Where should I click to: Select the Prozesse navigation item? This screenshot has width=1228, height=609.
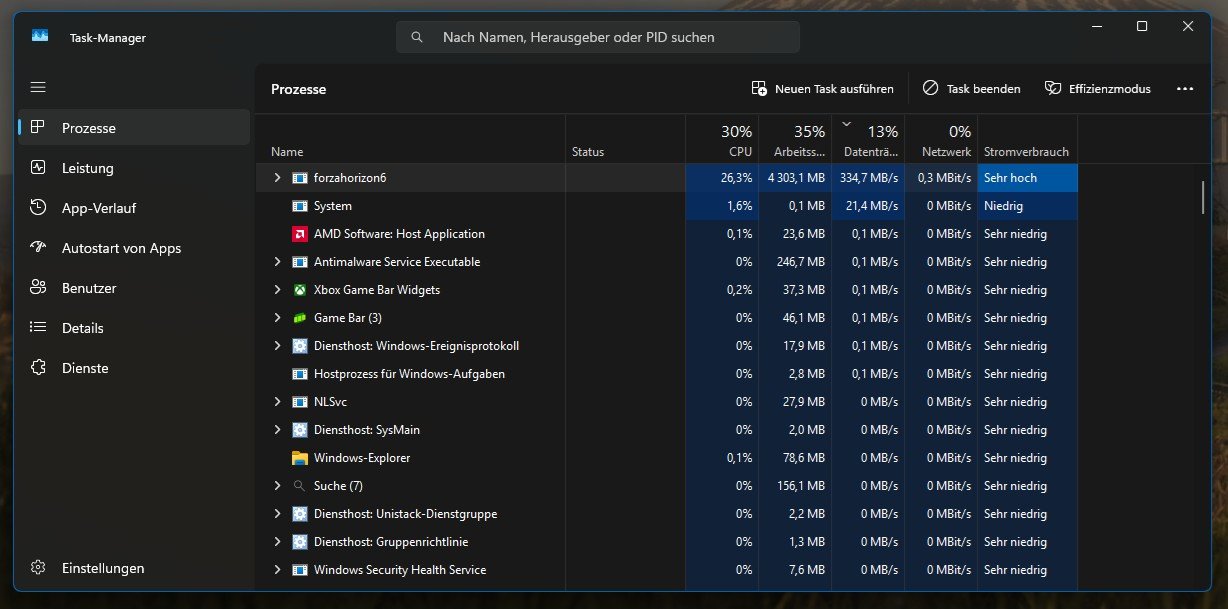pyautogui.click(x=134, y=128)
